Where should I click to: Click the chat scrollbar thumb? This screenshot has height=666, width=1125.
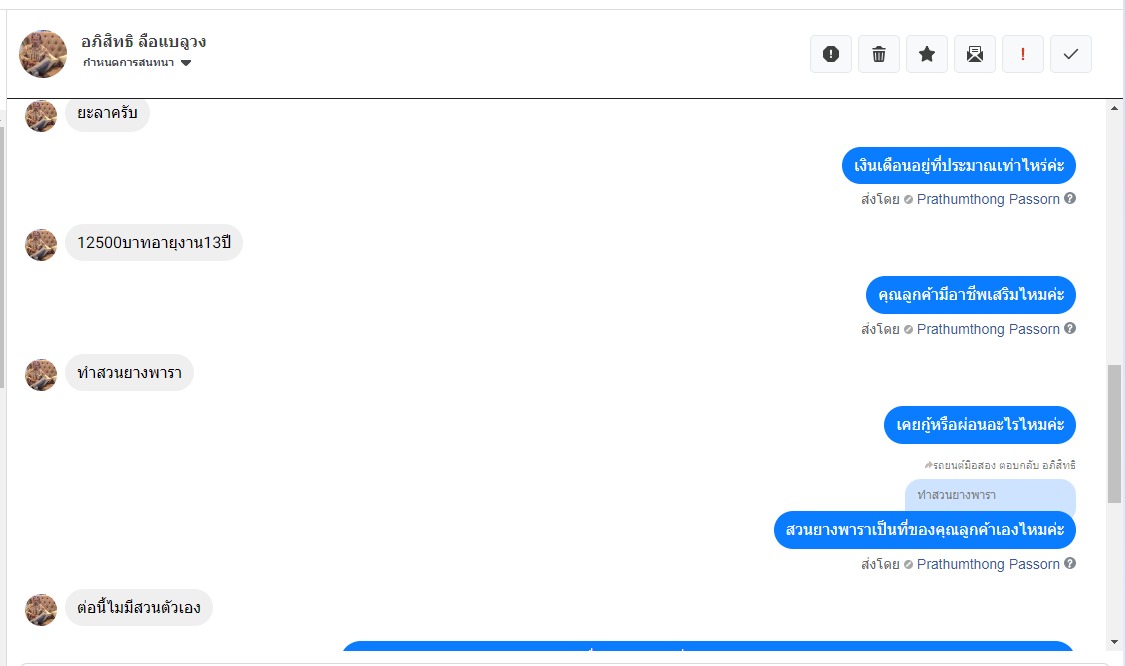(x=1115, y=433)
